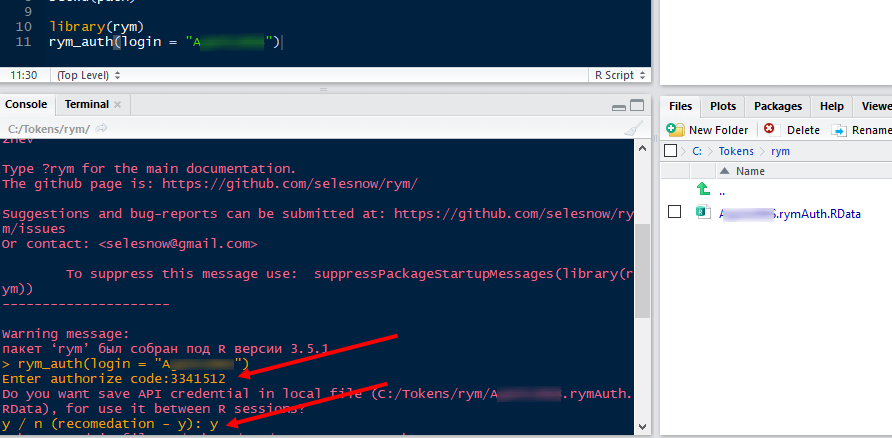Go up to parent directory arrow
This screenshot has width=892, height=438.
(x=703, y=189)
